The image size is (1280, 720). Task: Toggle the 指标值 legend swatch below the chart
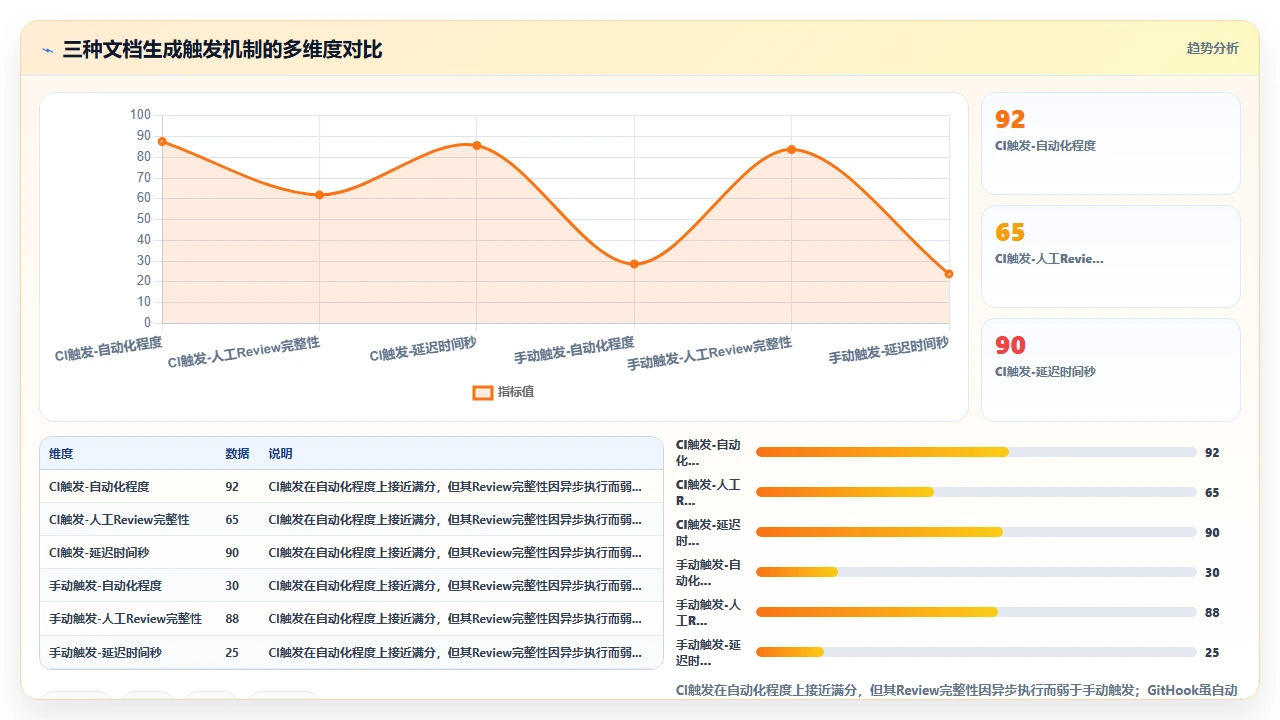[482, 392]
